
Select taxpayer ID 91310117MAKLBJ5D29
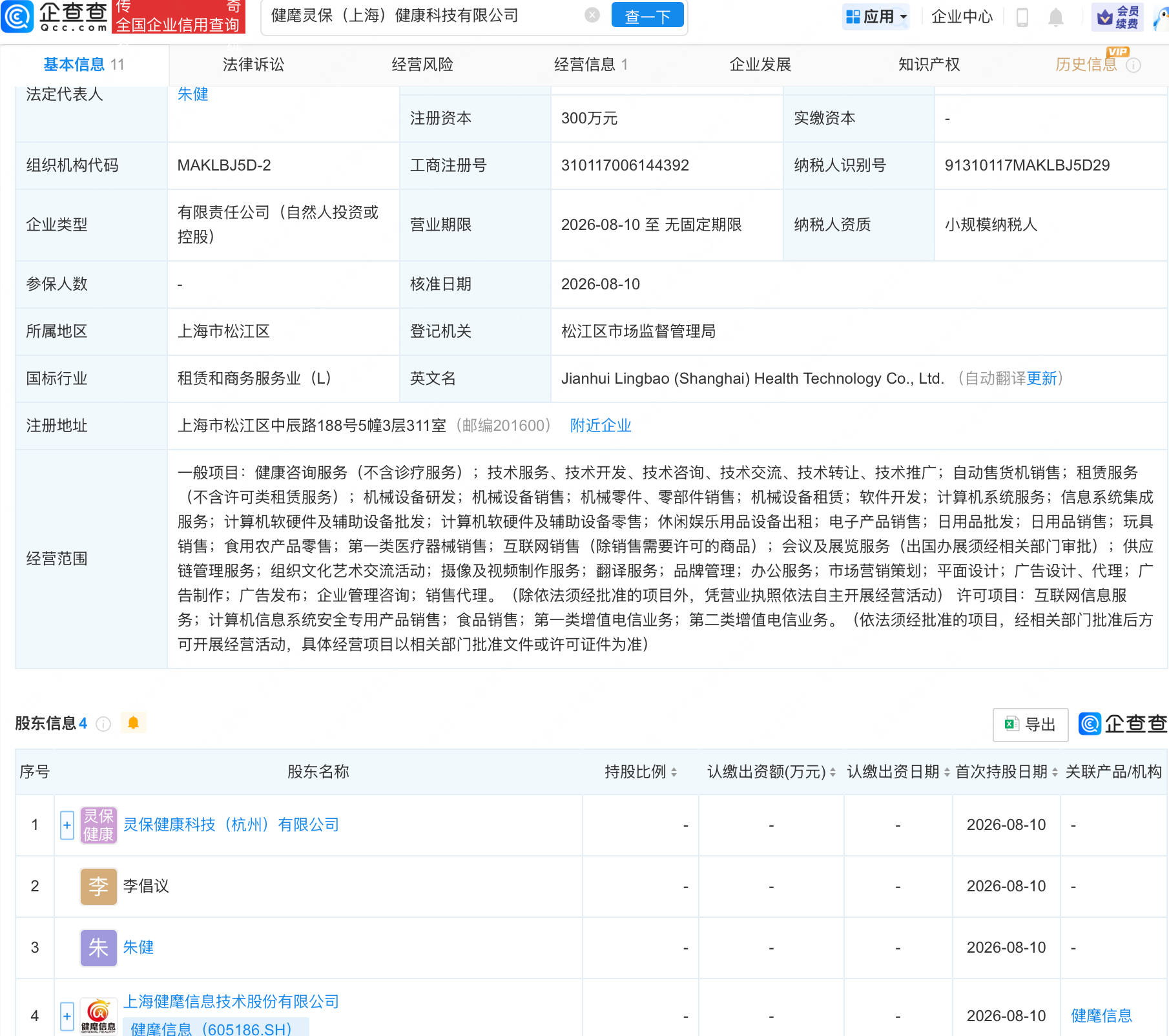coord(1027,165)
